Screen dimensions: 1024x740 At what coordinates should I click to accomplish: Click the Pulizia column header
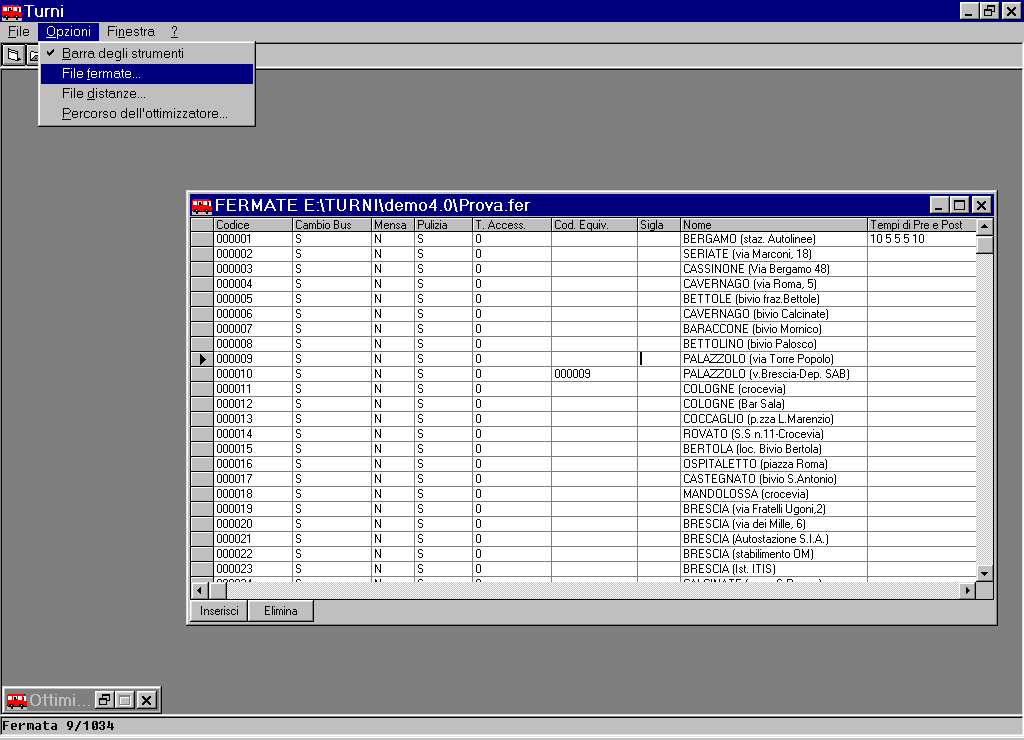[443, 225]
